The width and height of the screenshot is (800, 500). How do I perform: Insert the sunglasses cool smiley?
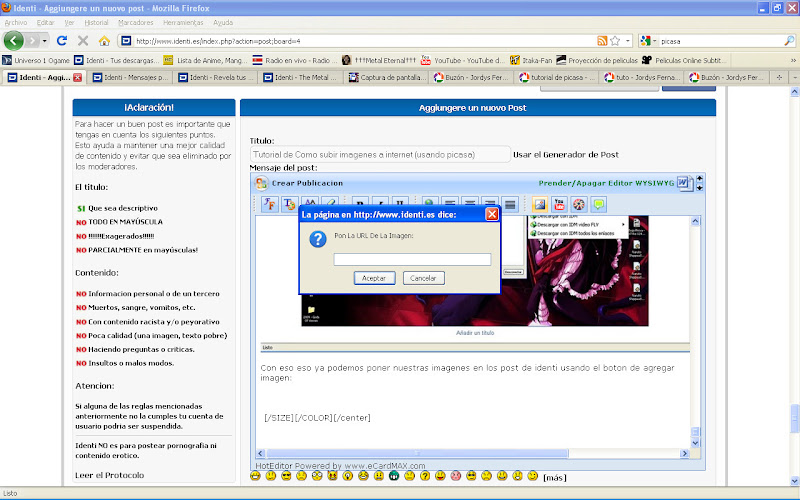click(x=286, y=476)
